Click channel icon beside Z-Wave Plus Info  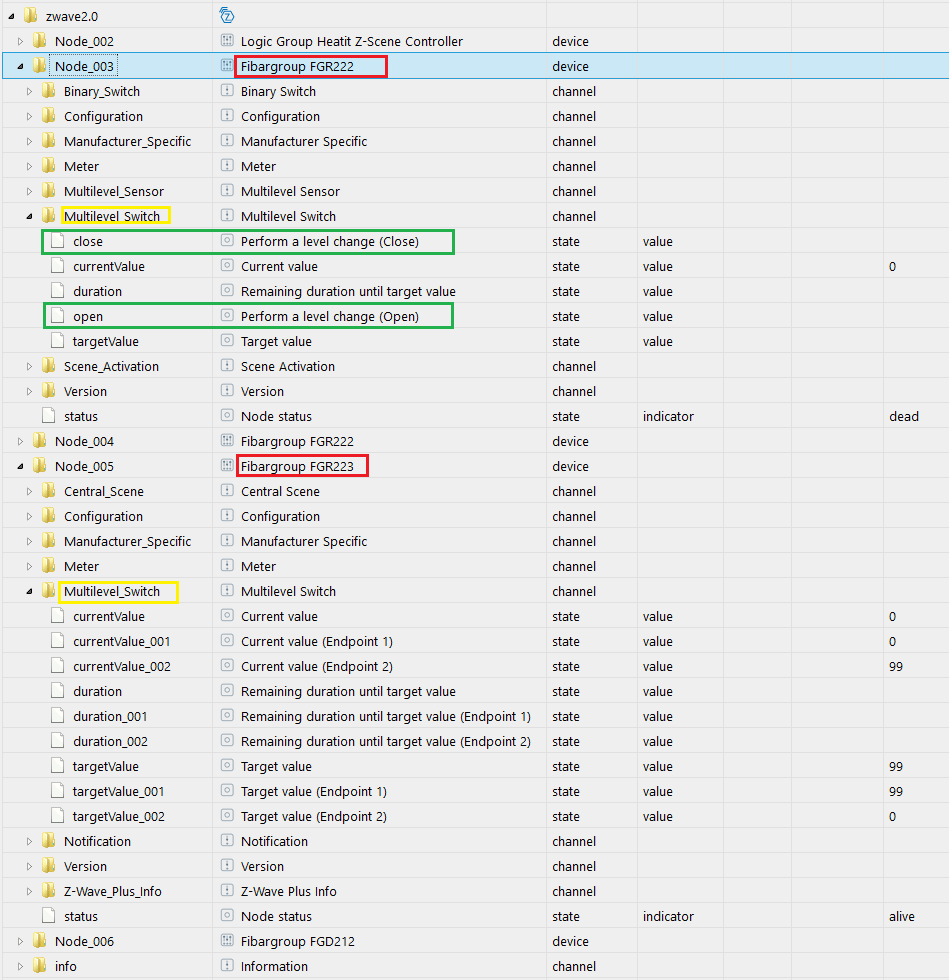[x=227, y=891]
